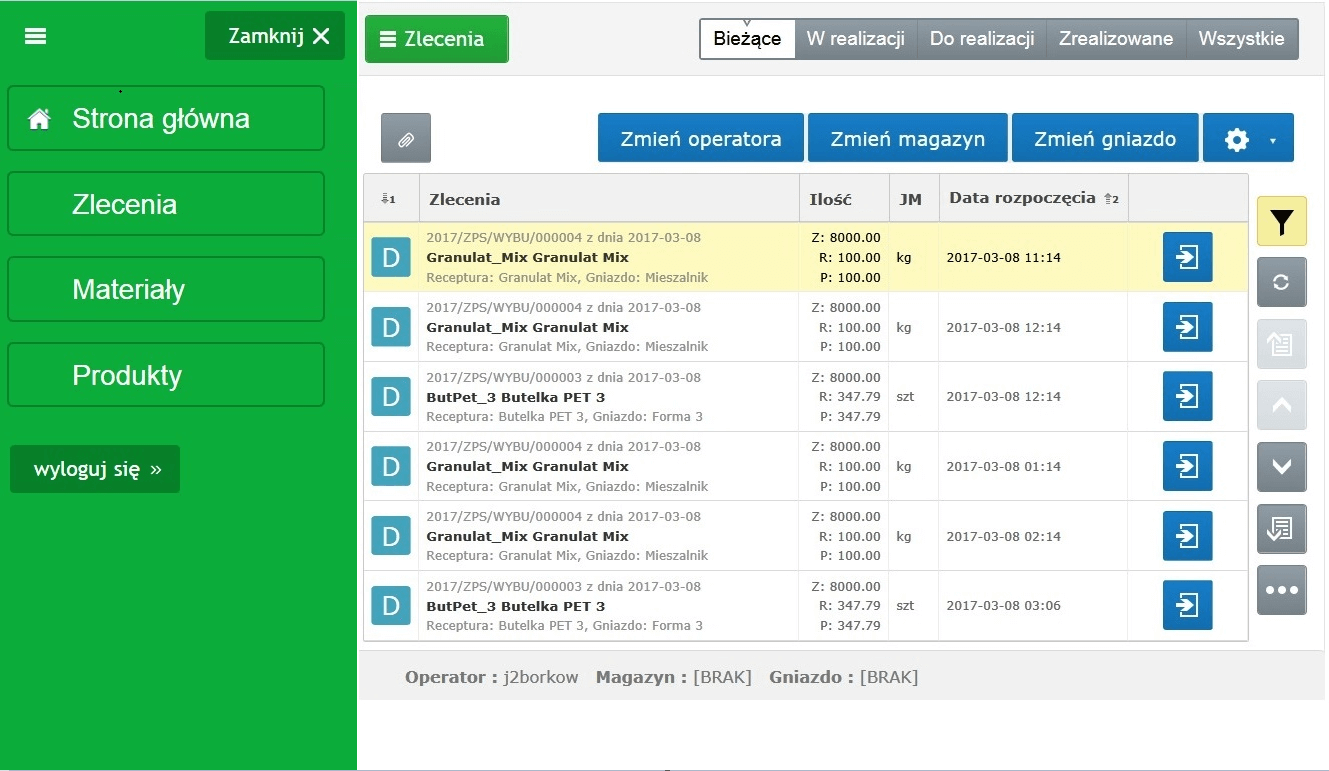This screenshot has width=1329, height=771.
Task: Click D icon of the 03:06 order
Action: click(x=391, y=606)
